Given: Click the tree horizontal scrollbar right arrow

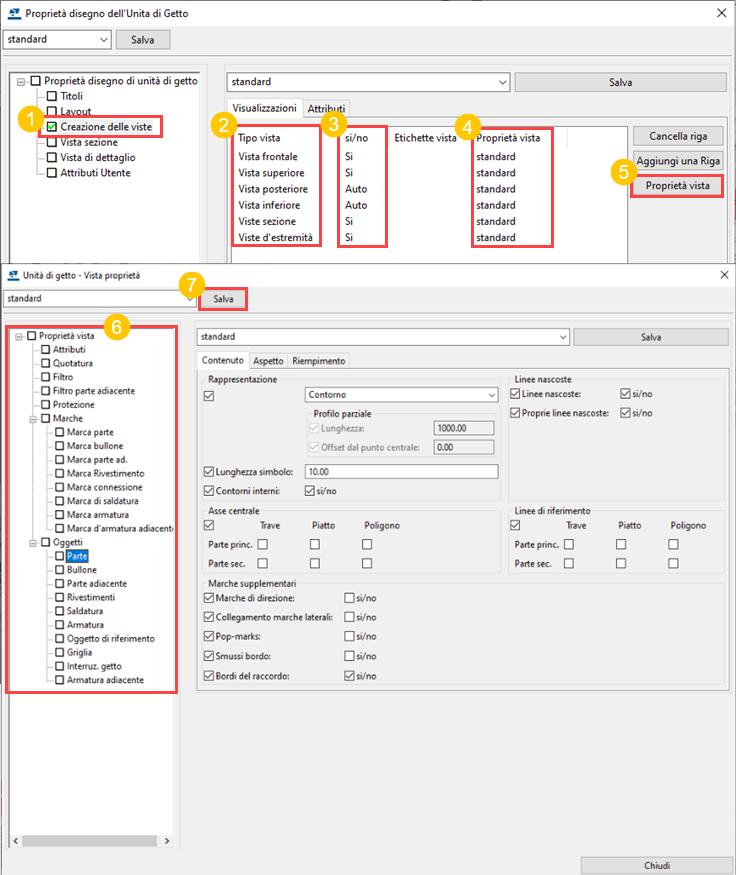Looking at the screenshot, I should pos(167,841).
